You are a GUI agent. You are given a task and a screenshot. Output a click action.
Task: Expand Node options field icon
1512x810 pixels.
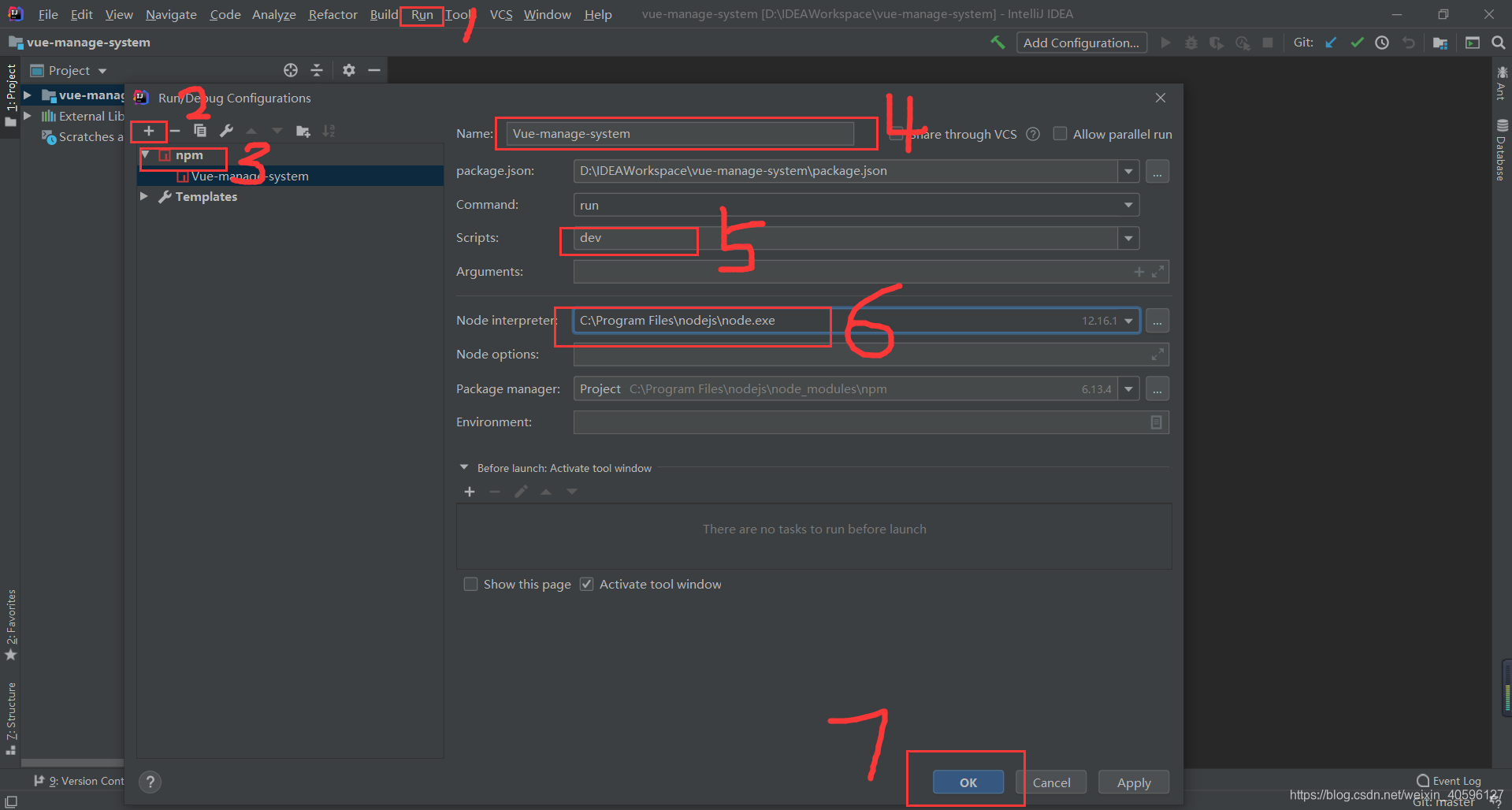pyautogui.click(x=1157, y=355)
